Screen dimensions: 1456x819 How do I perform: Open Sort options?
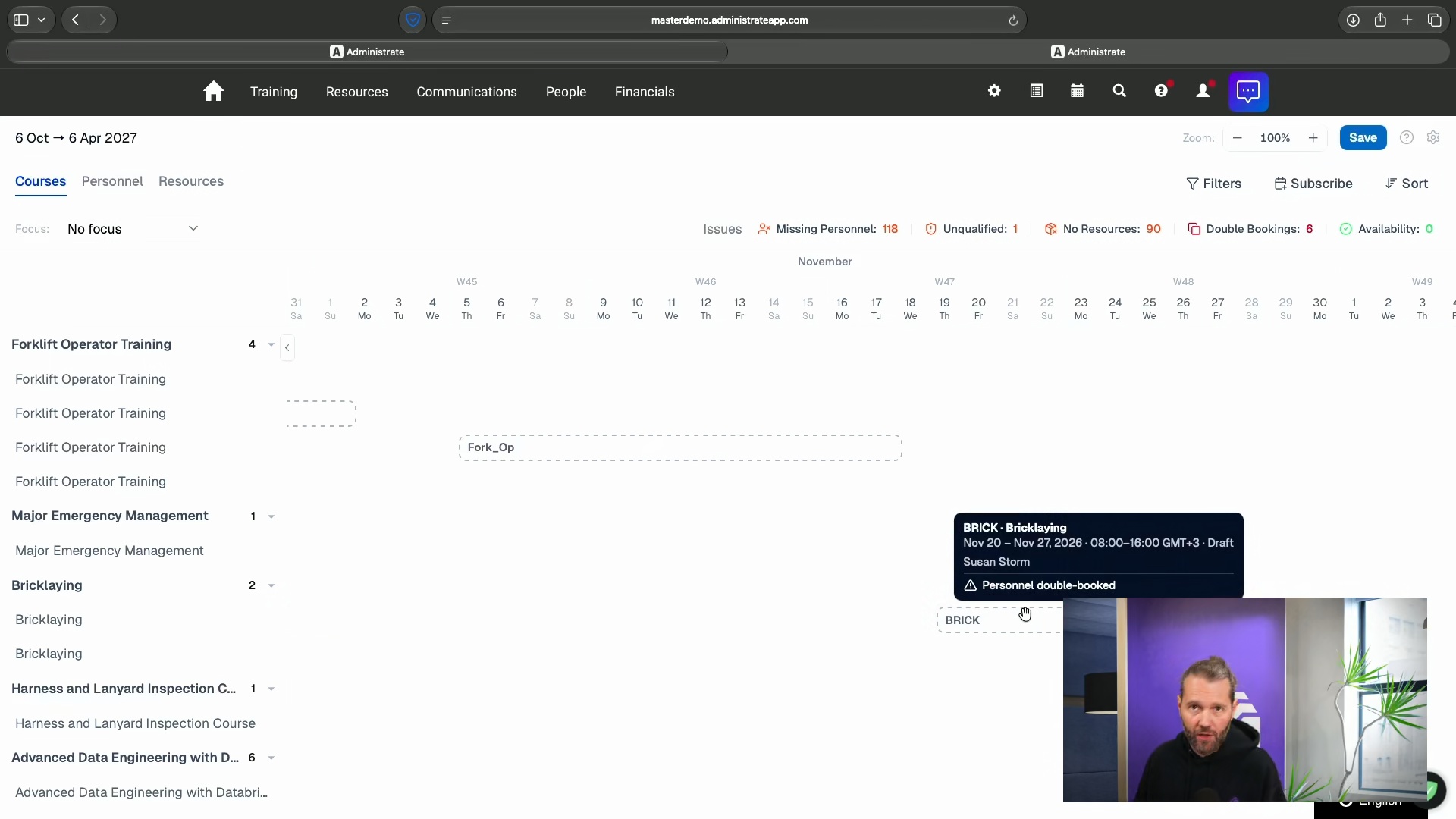1407,184
